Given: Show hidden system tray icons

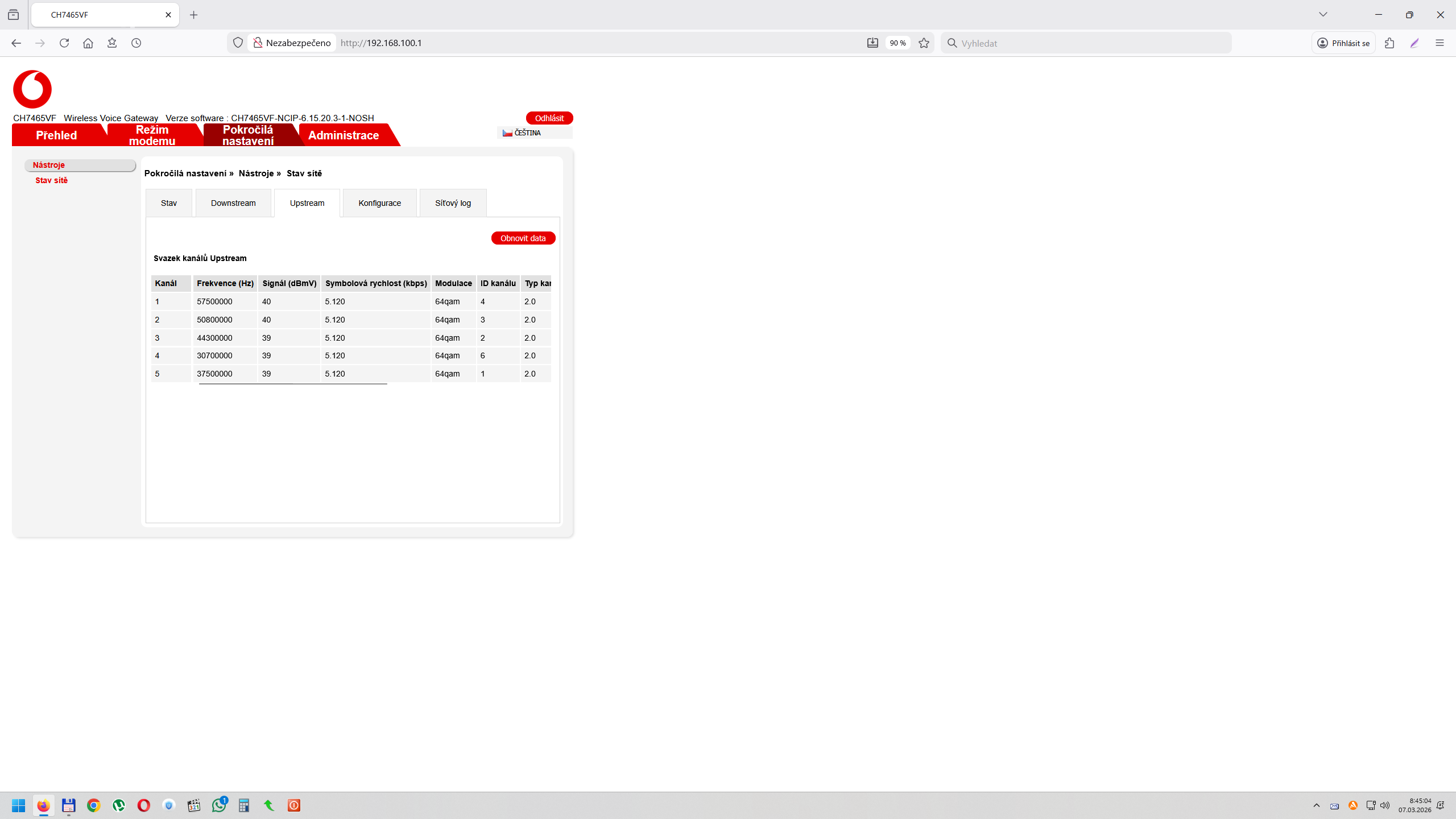Looking at the screenshot, I should pos(1317,805).
